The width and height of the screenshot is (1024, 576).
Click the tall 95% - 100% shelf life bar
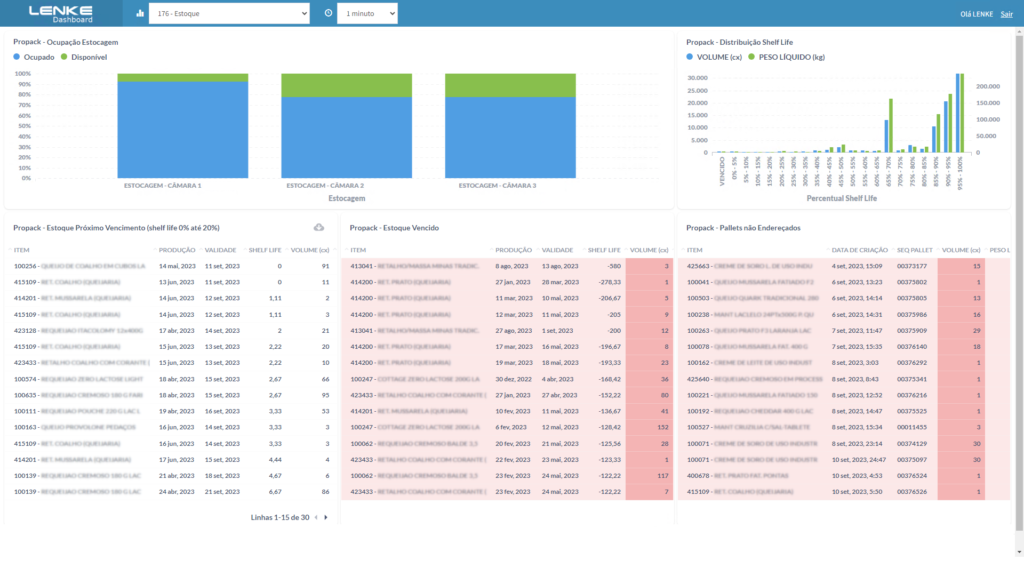coord(958,113)
